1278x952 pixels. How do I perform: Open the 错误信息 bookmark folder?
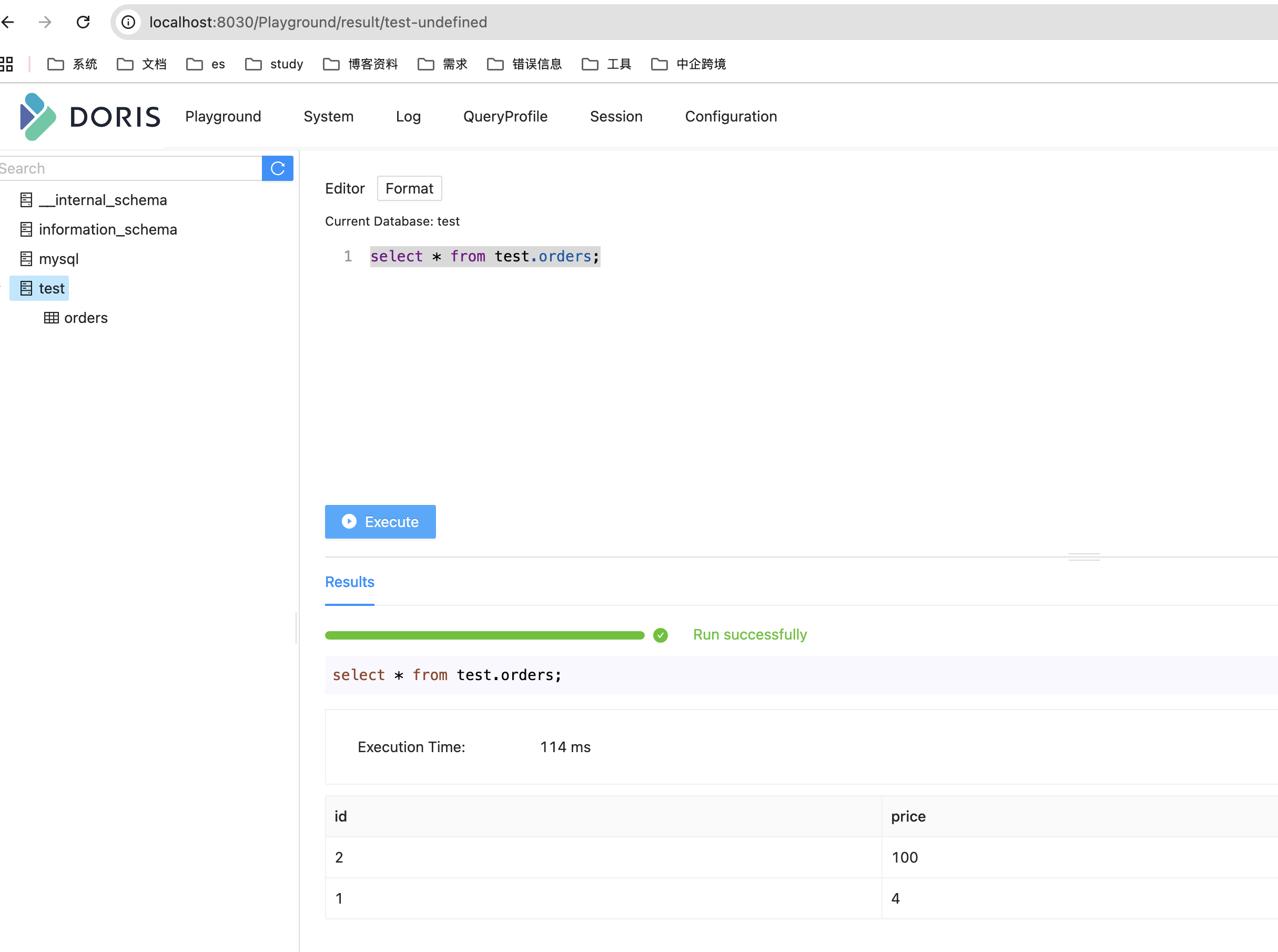(x=524, y=64)
